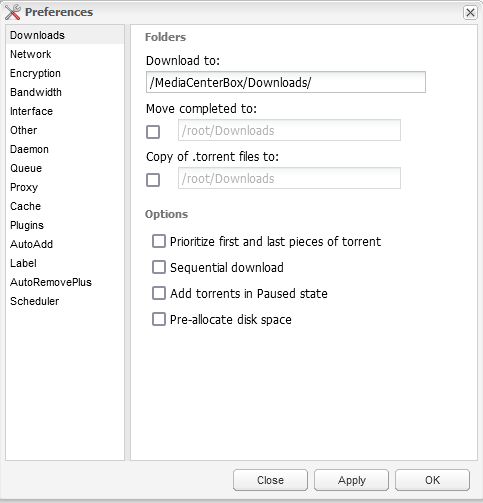Open the Interface preferences
The image size is (483, 503).
[31, 111]
